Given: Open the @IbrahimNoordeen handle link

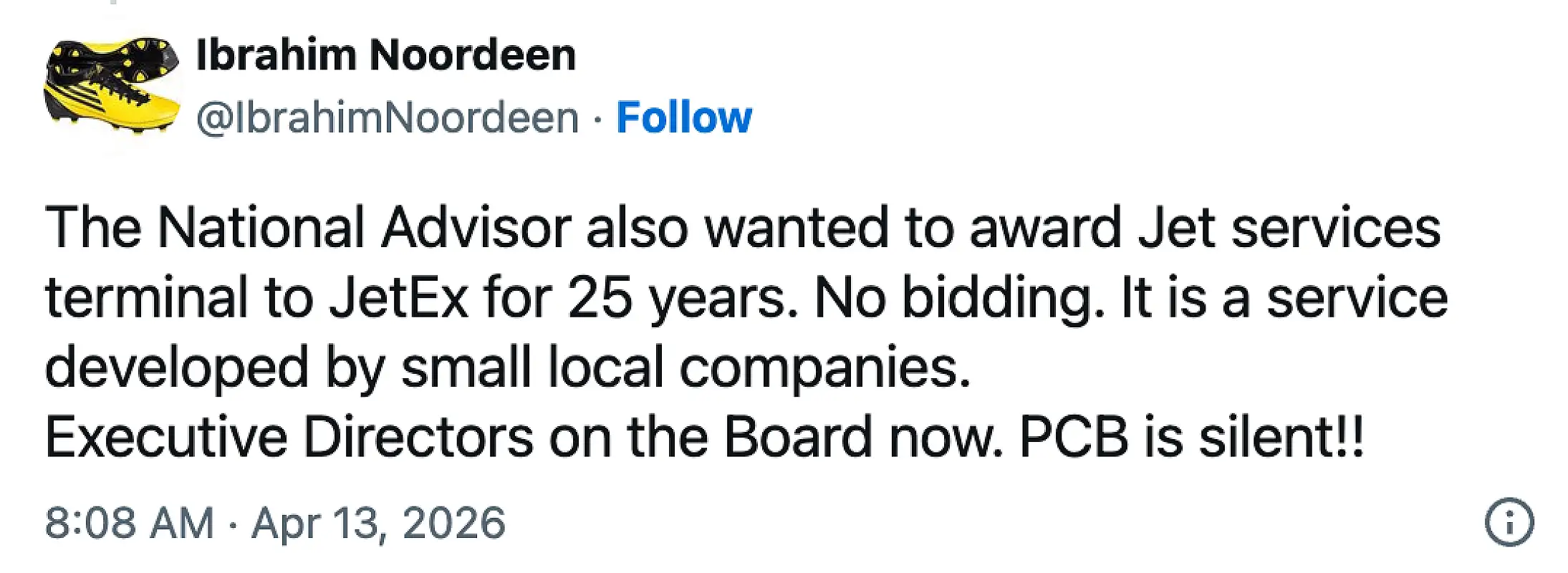Looking at the screenshot, I should click(387, 117).
